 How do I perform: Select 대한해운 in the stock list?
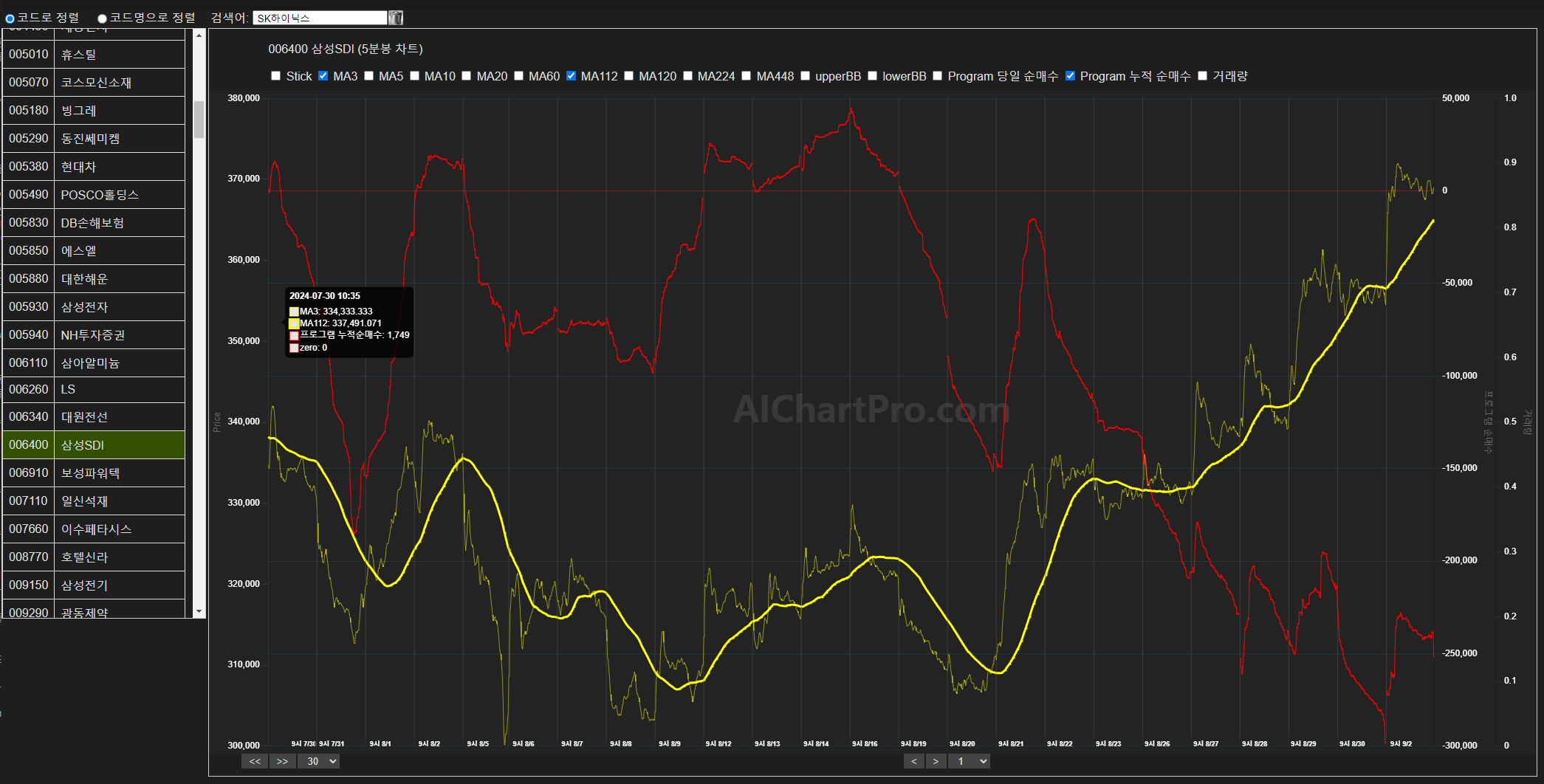[94, 279]
